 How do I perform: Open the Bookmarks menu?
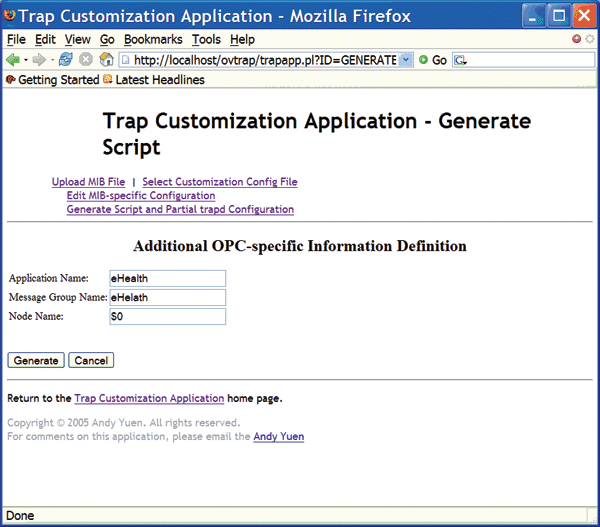click(x=153, y=39)
